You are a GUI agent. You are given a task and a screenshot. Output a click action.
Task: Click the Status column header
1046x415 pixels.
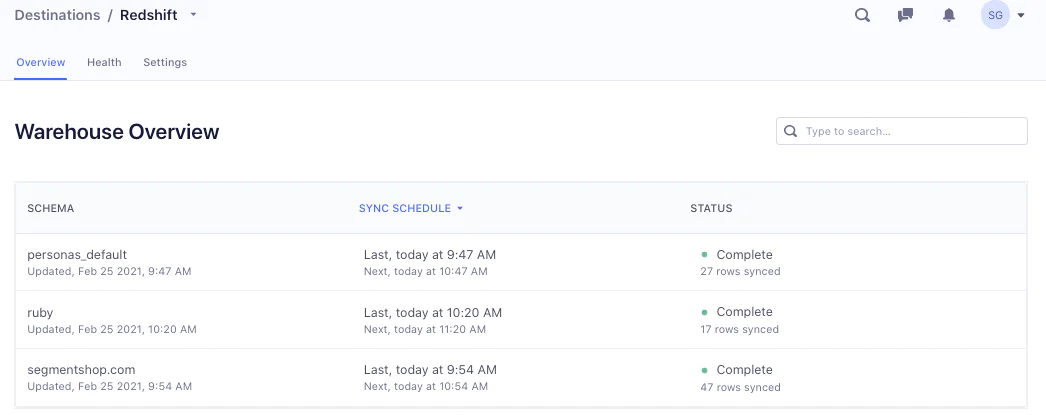(711, 208)
